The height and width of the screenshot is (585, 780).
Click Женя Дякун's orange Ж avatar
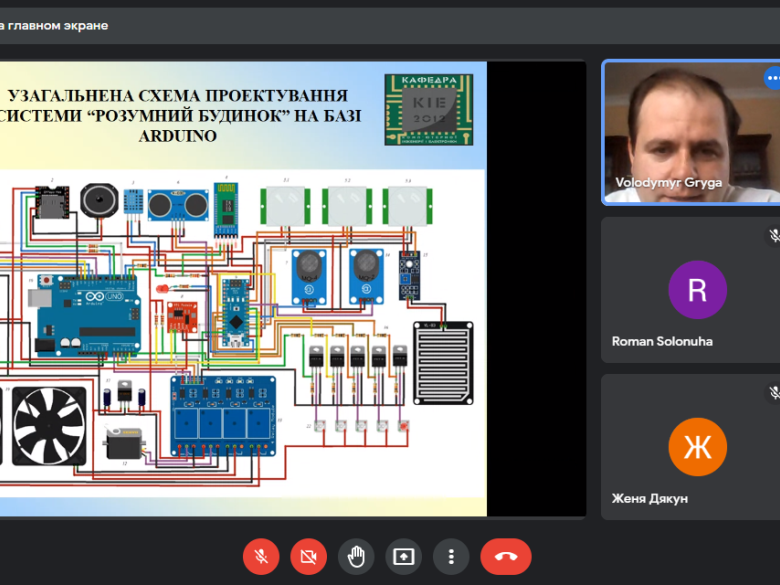[697, 447]
